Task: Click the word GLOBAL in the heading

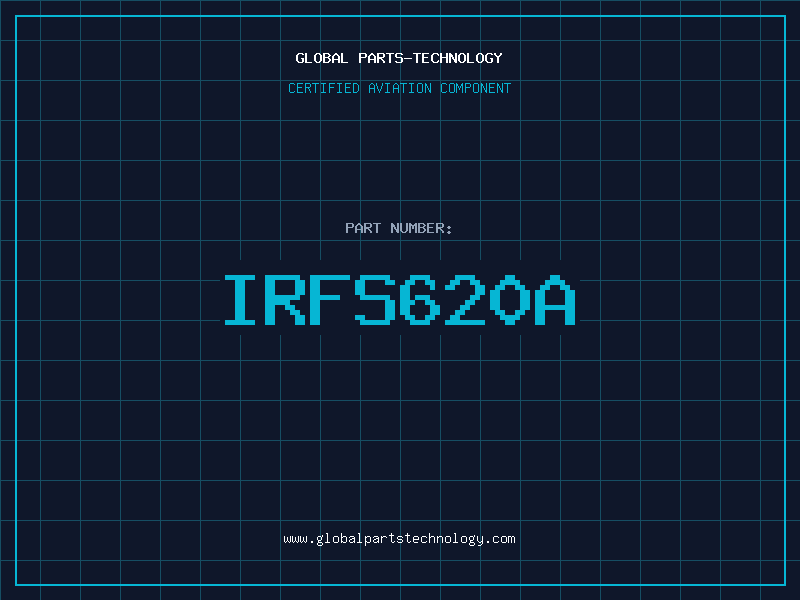Action: pos(323,58)
